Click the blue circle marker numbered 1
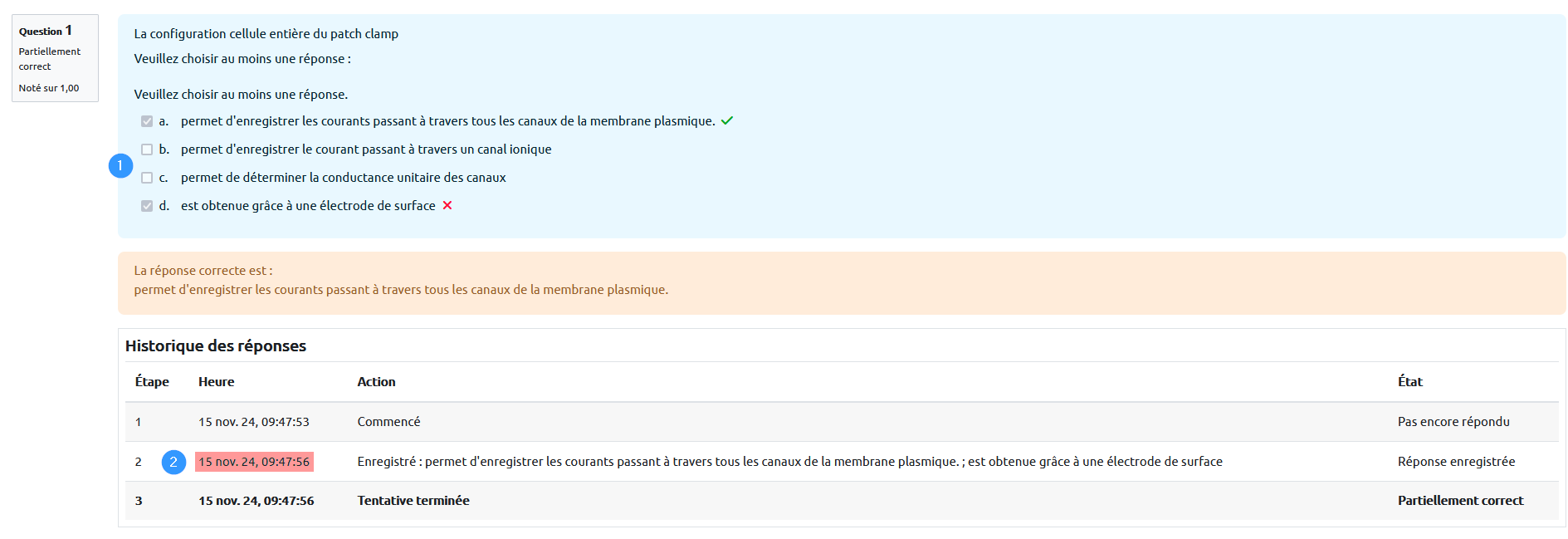Image resolution: width=1568 pixels, height=539 pixels. 120,166
